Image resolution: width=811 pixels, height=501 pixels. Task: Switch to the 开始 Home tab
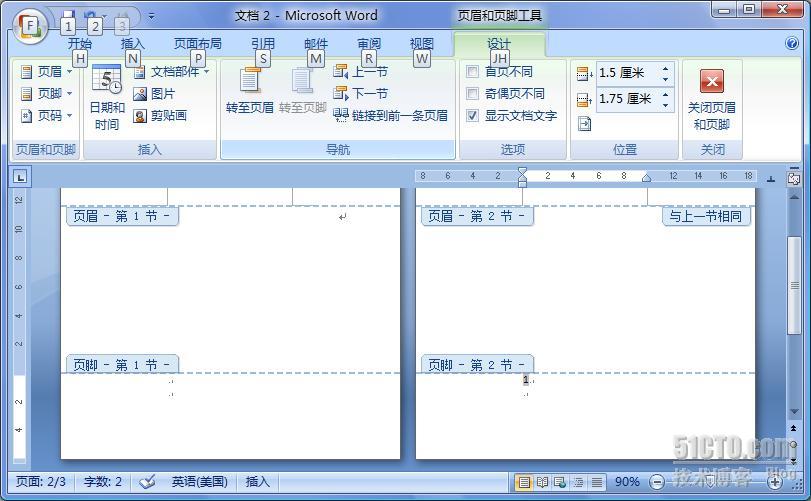click(80, 44)
